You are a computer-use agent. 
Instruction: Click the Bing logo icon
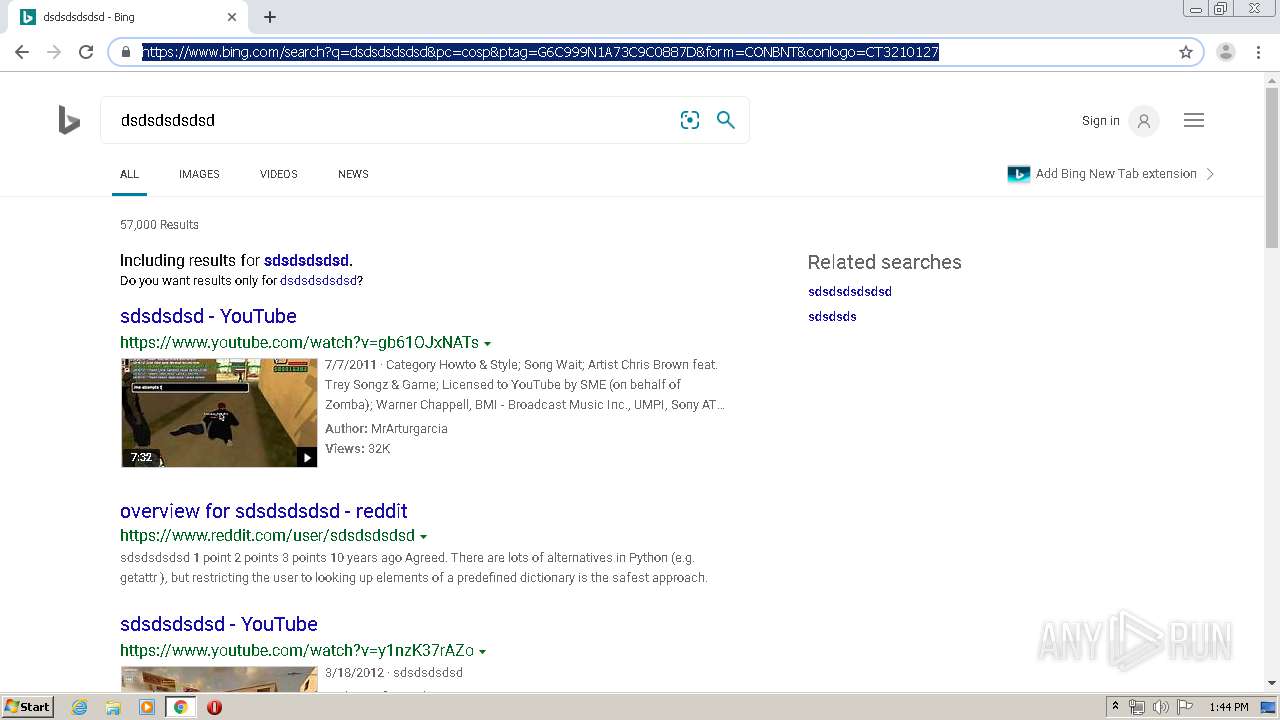point(69,120)
